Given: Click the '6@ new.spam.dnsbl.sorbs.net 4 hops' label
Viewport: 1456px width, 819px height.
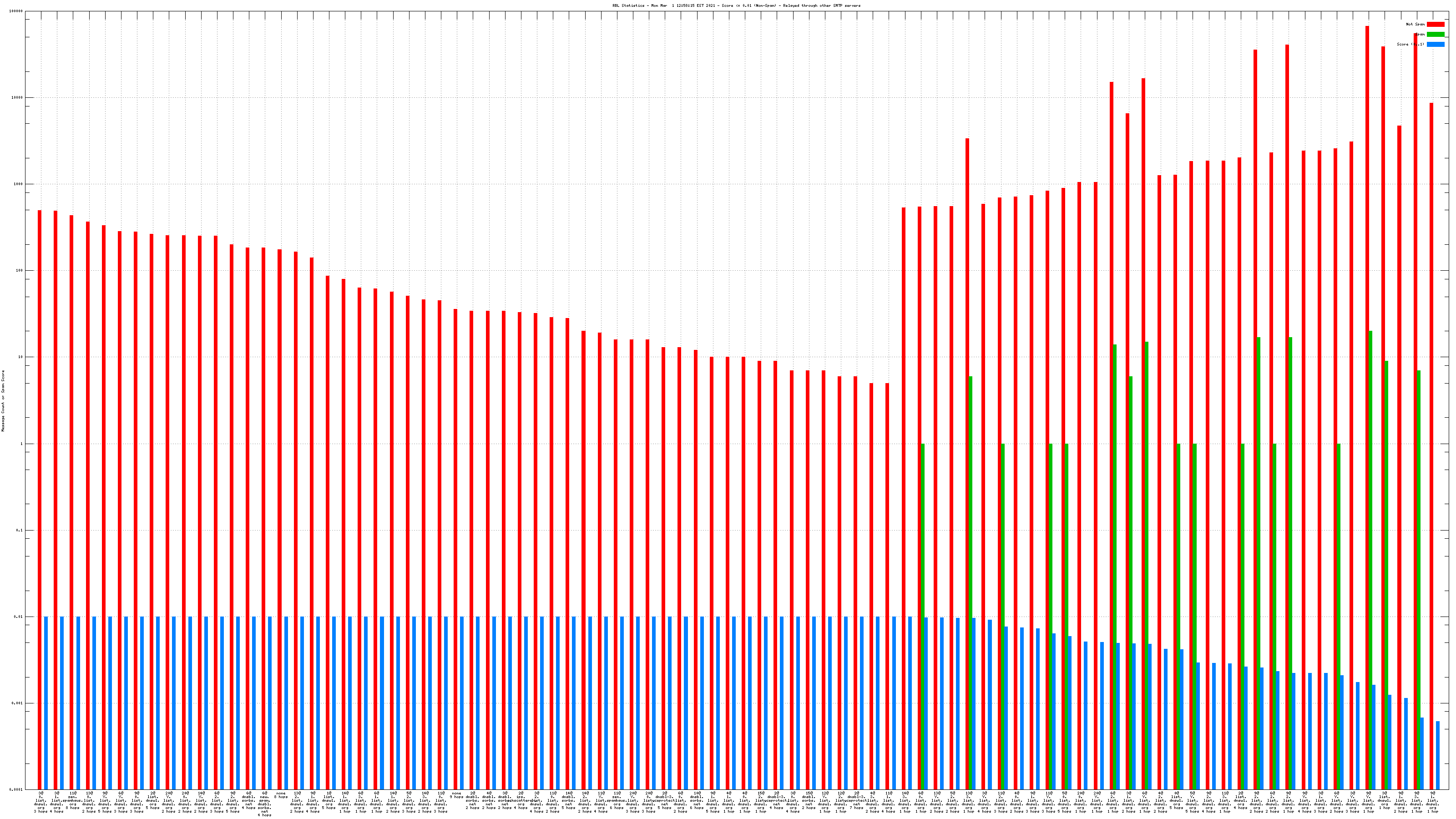Looking at the screenshot, I should click(x=264, y=804).
